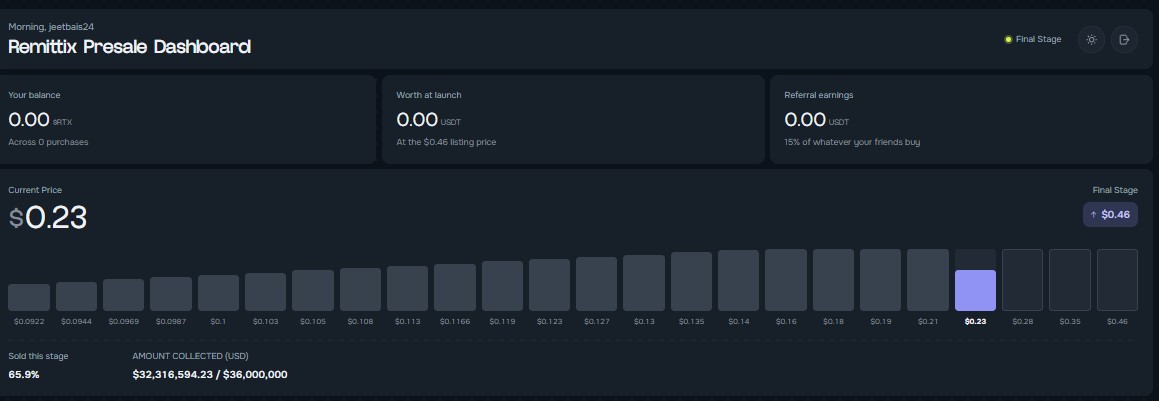
Task: Click the Referral earnings card heading
Action: tap(818, 95)
